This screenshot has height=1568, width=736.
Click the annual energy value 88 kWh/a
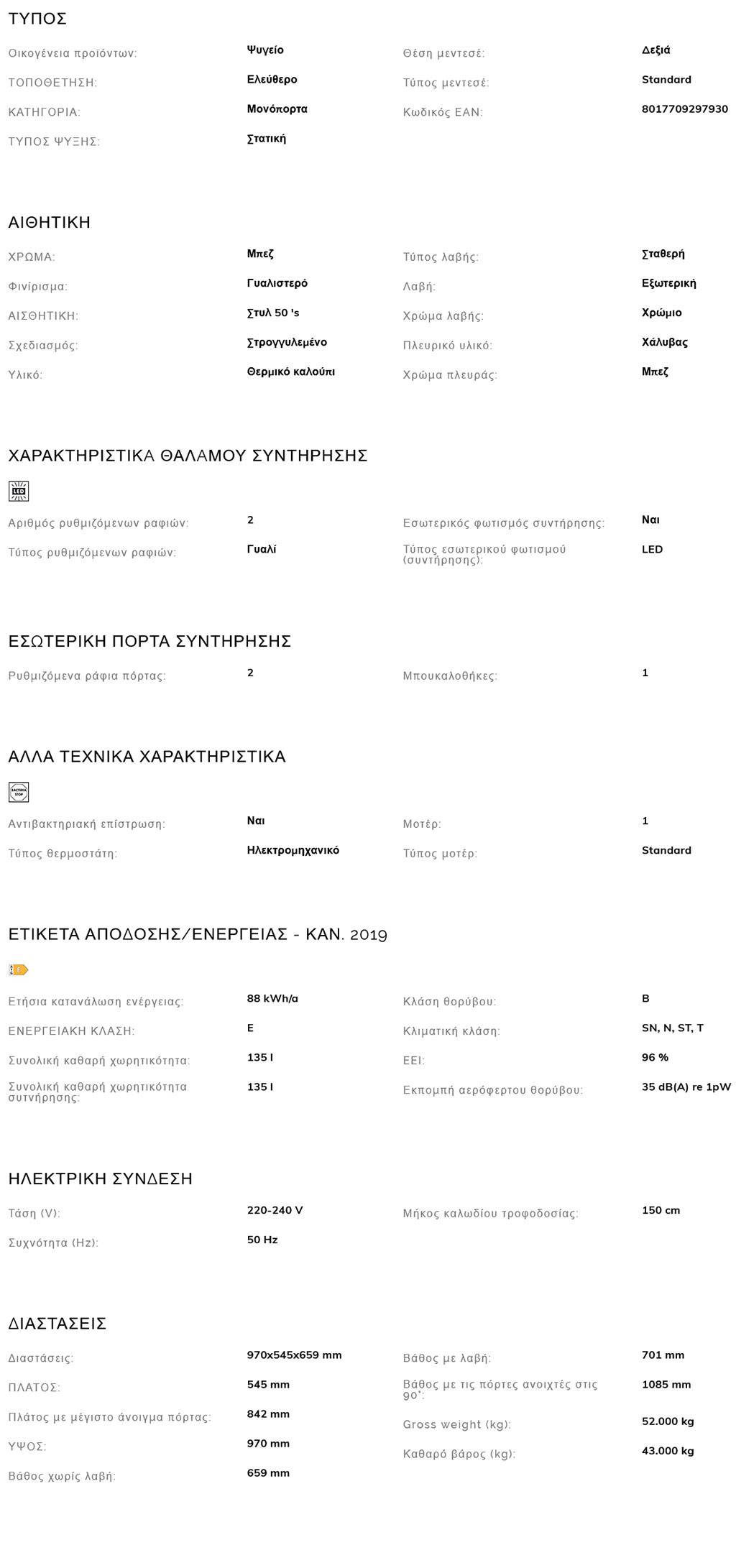tap(272, 998)
